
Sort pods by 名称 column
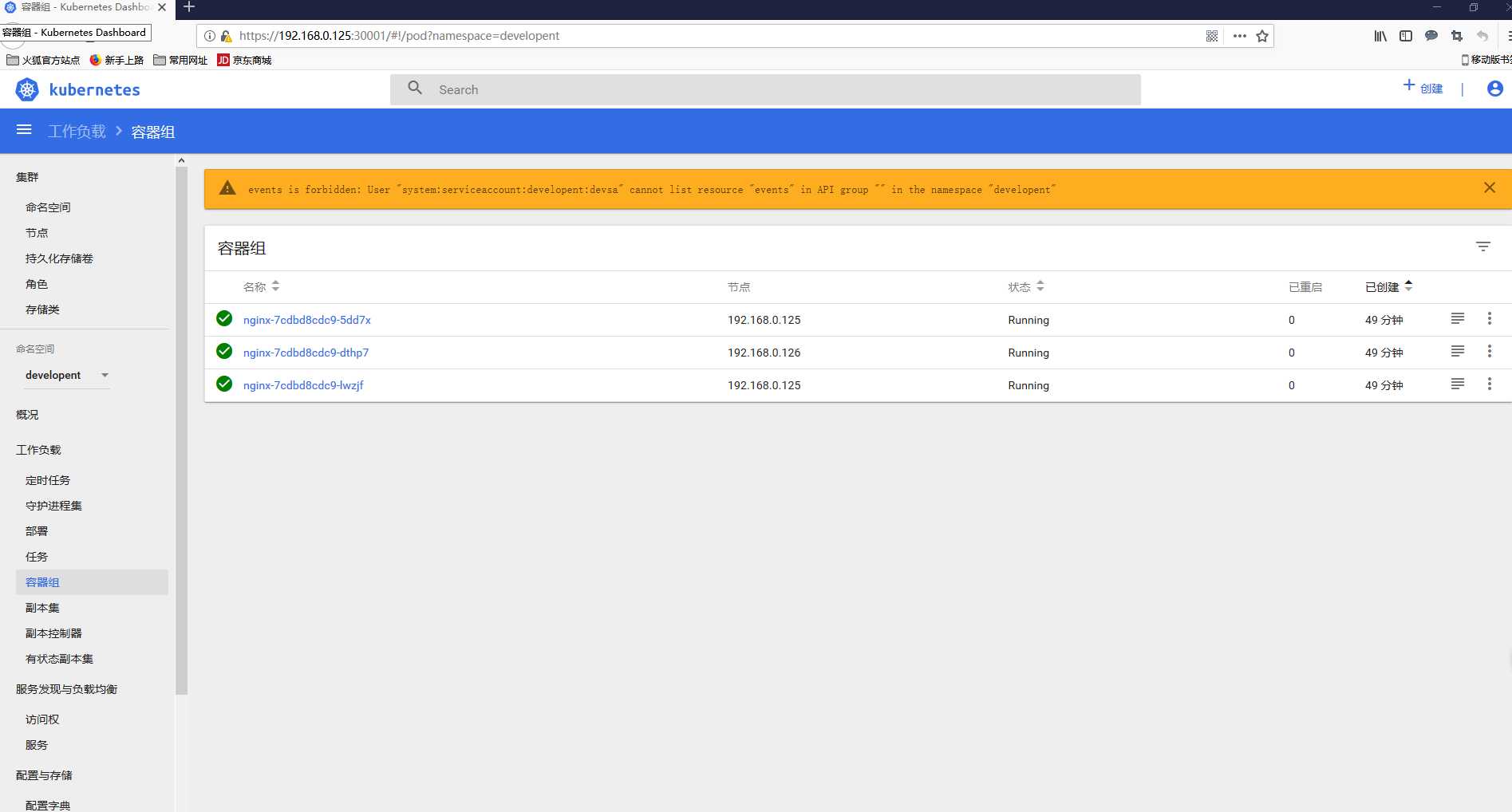261,286
